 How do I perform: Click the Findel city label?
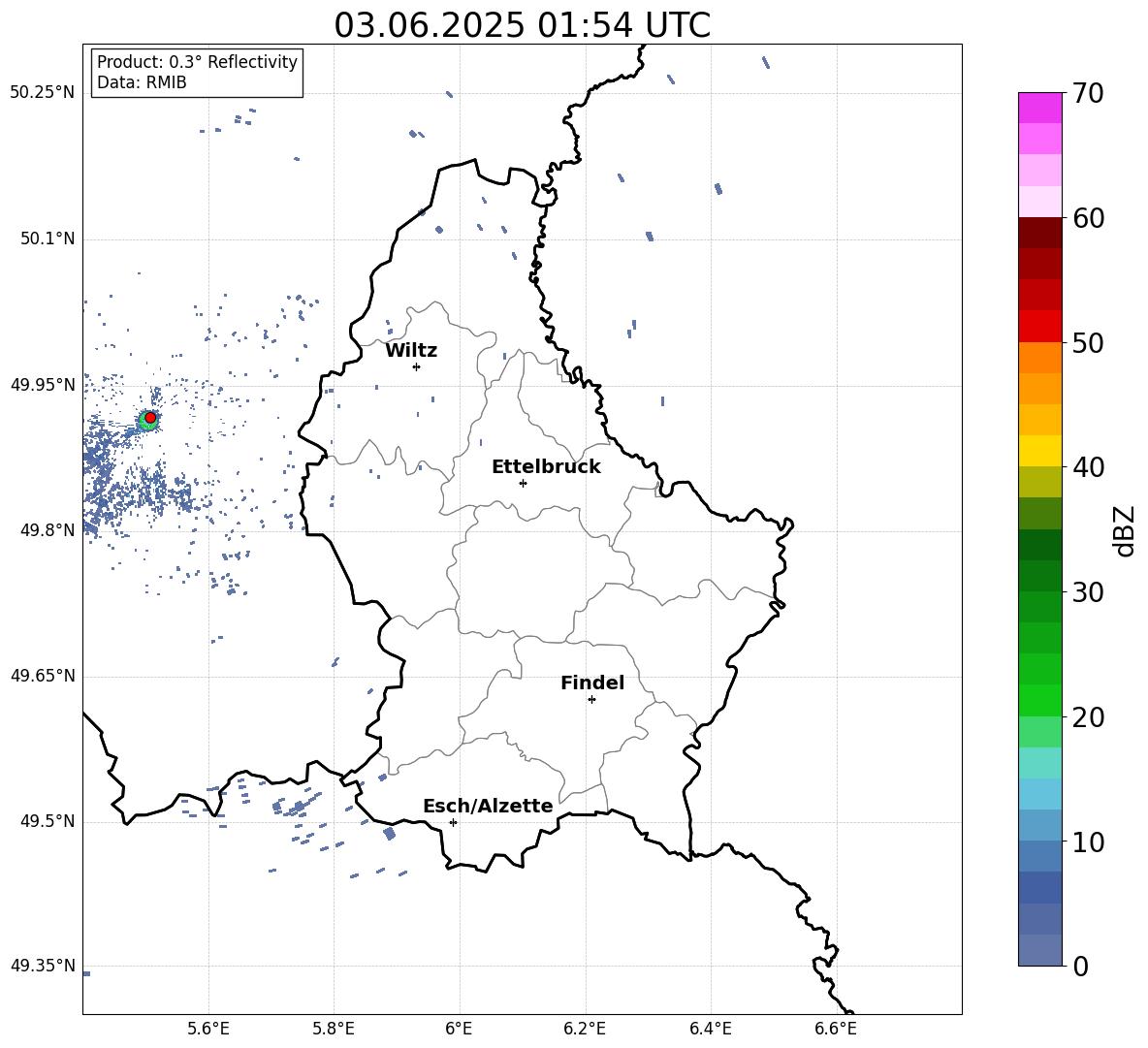592,683
